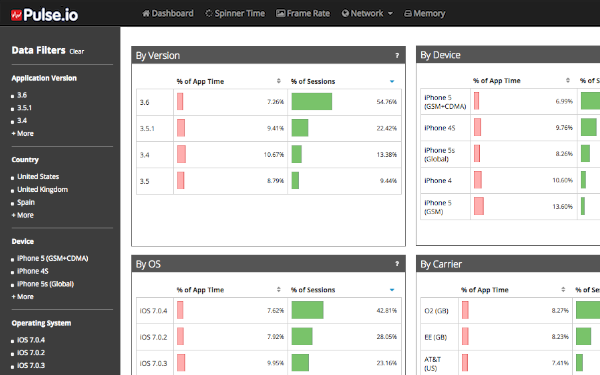Click the green 54.76% sessions bar for 3.6

[311, 102]
